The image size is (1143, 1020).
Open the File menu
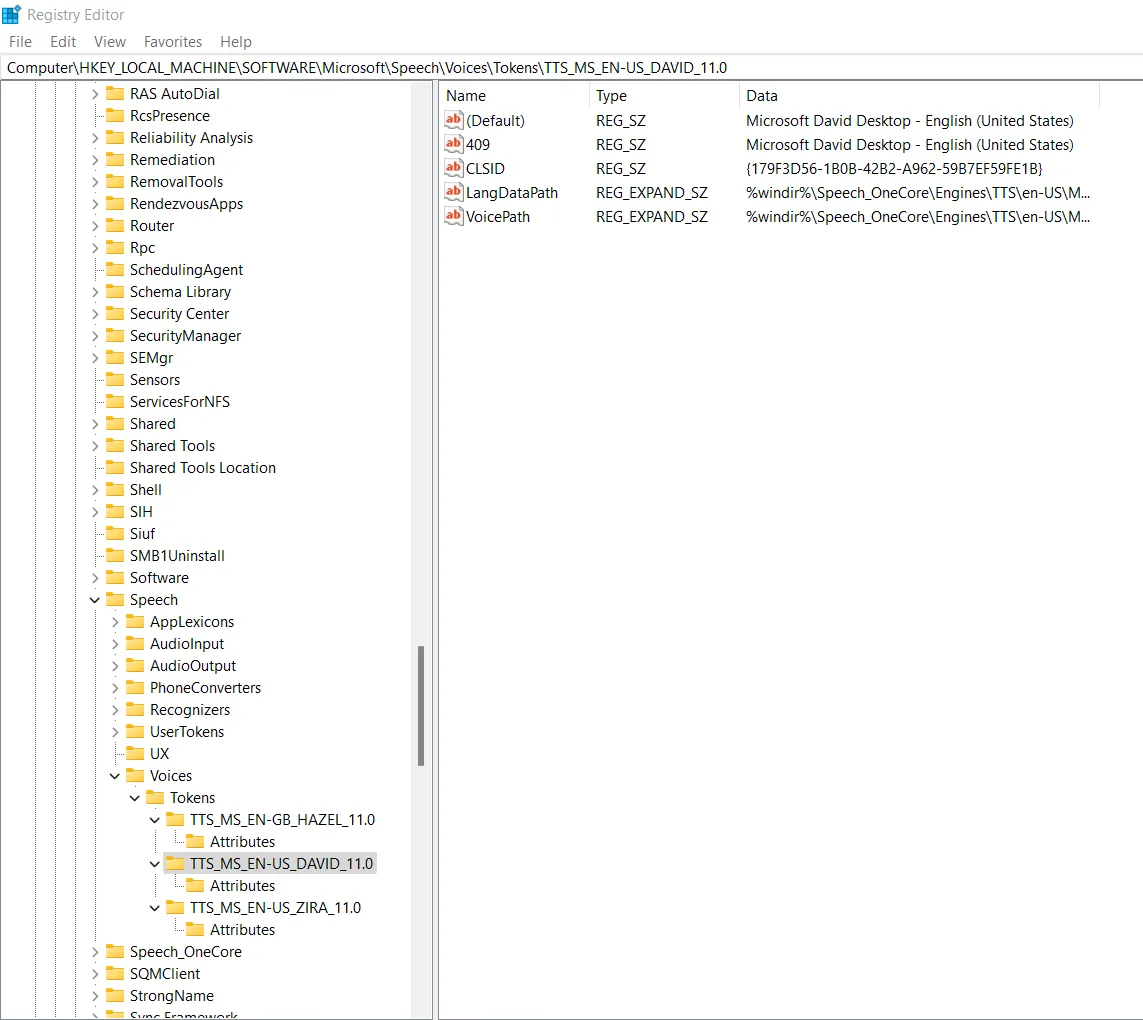coord(20,42)
